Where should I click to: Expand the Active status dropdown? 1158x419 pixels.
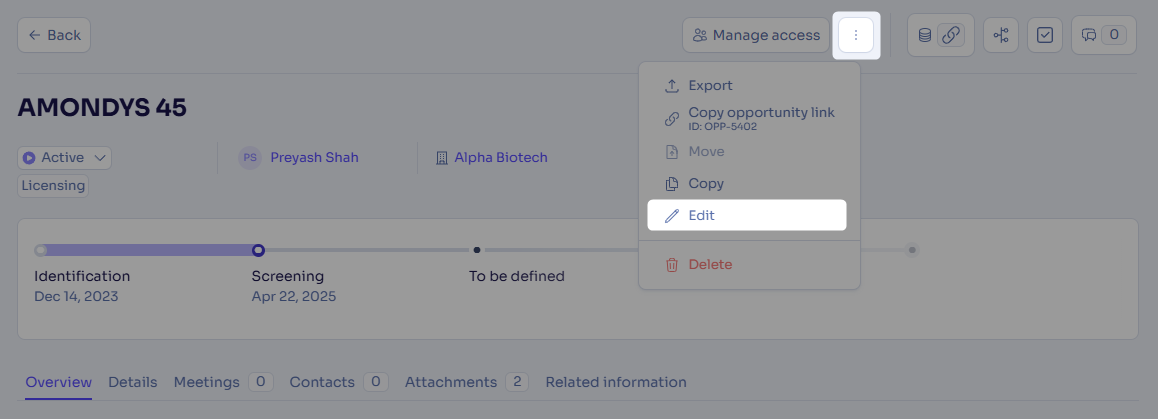coord(64,157)
